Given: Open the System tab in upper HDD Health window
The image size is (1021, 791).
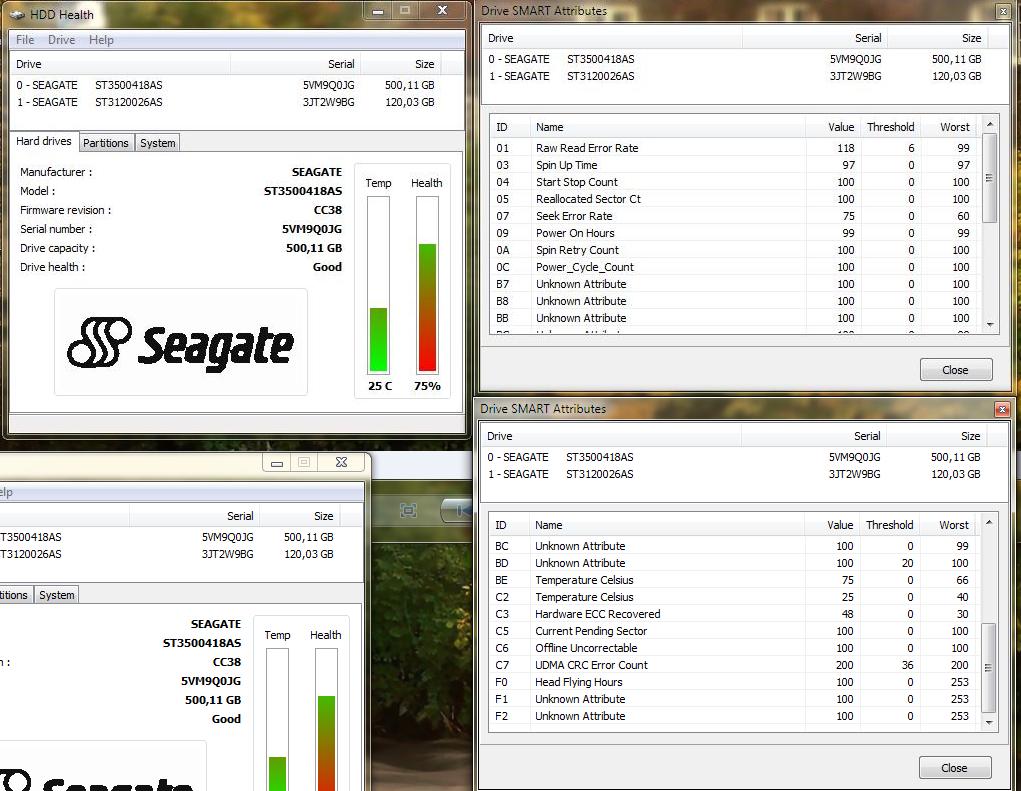Looking at the screenshot, I should tap(158, 143).
